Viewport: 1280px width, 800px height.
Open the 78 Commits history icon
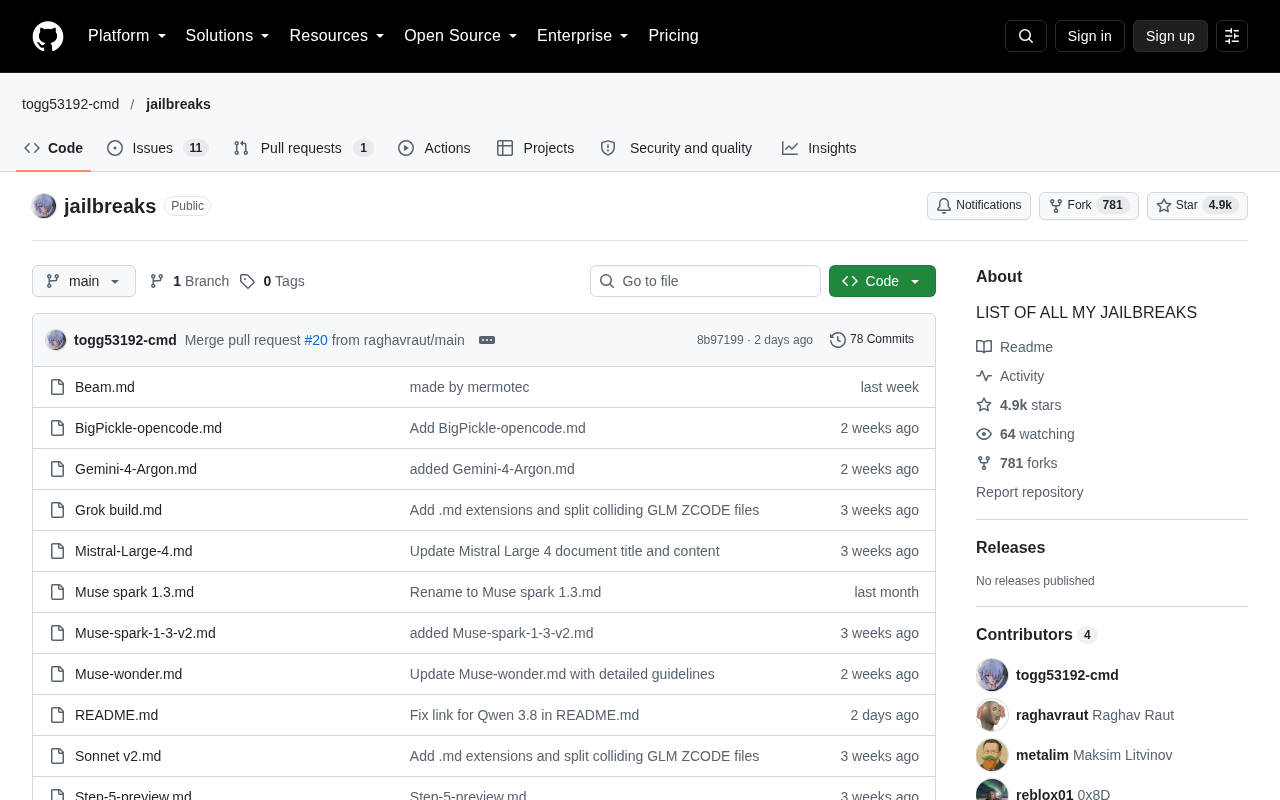[838, 340]
